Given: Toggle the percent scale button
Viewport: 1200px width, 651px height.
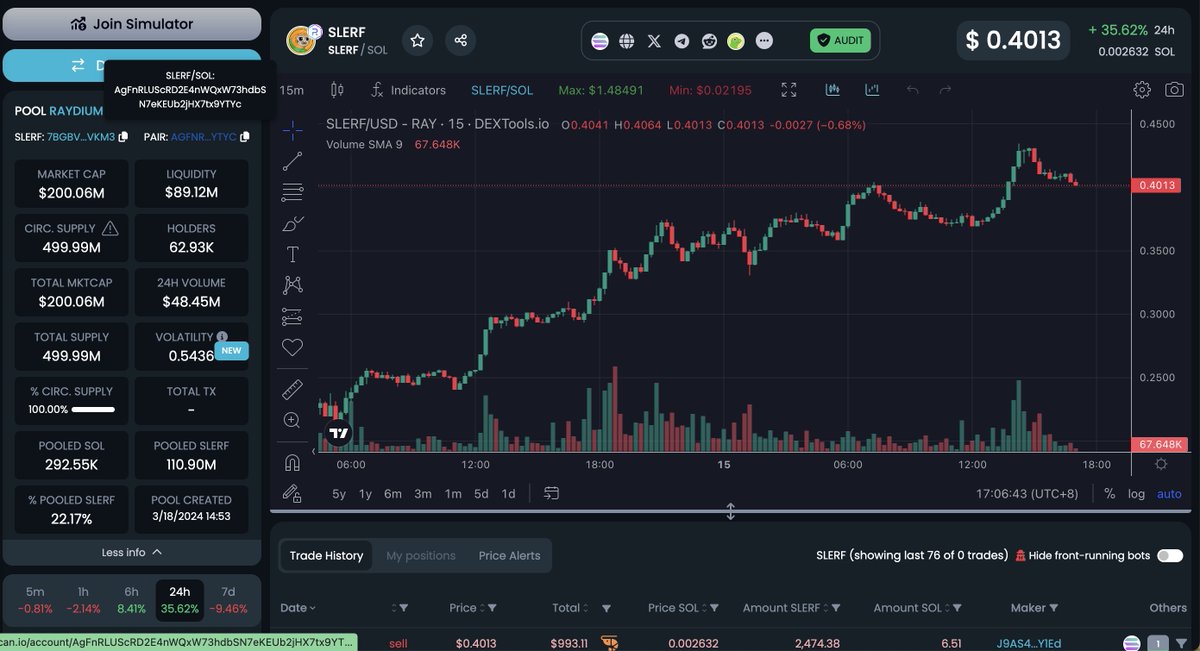Looking at the screenshot, I should coord(1110,494).
